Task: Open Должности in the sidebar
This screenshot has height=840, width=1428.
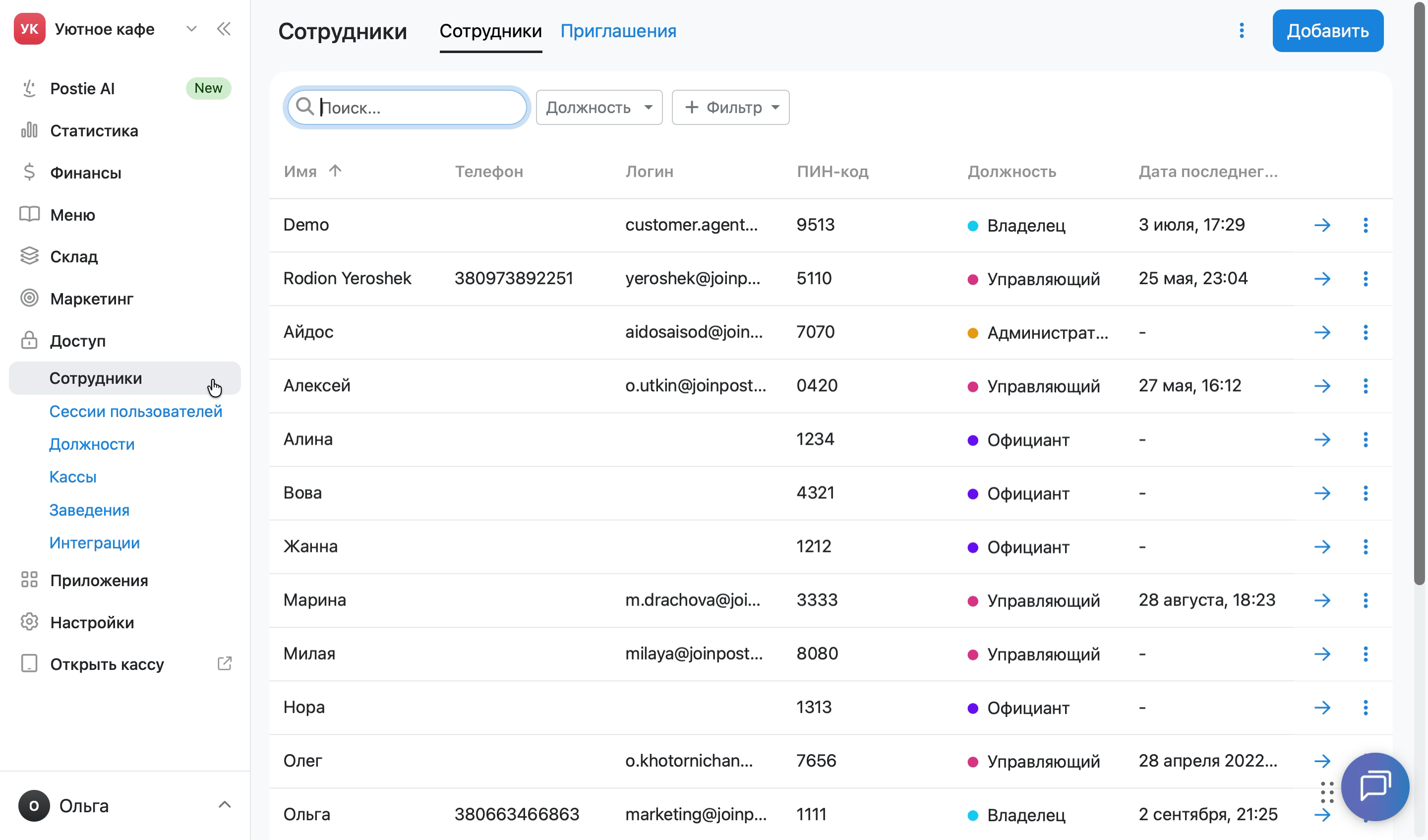Action: (92, 444)
